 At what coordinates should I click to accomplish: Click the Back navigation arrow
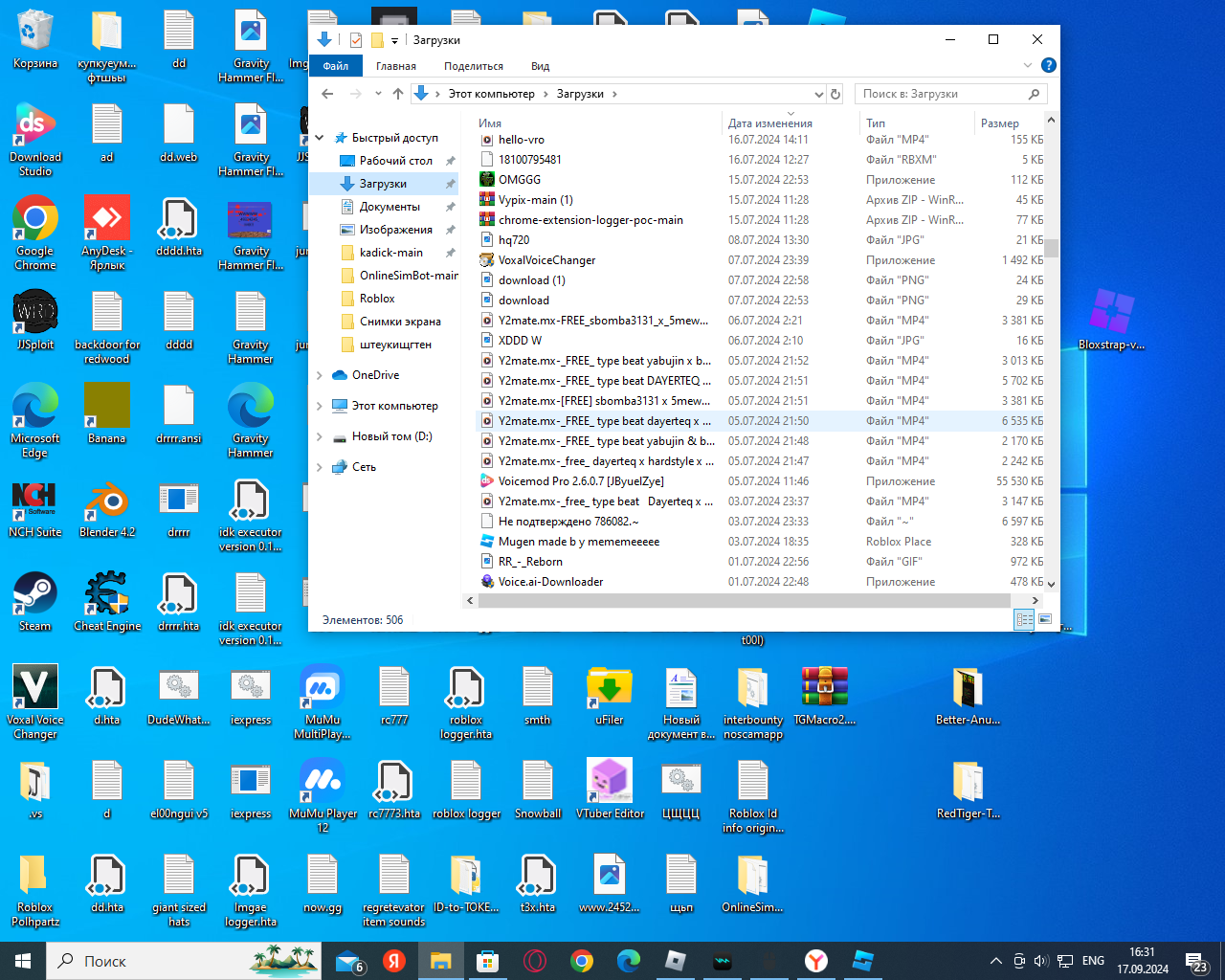[327, 94]
